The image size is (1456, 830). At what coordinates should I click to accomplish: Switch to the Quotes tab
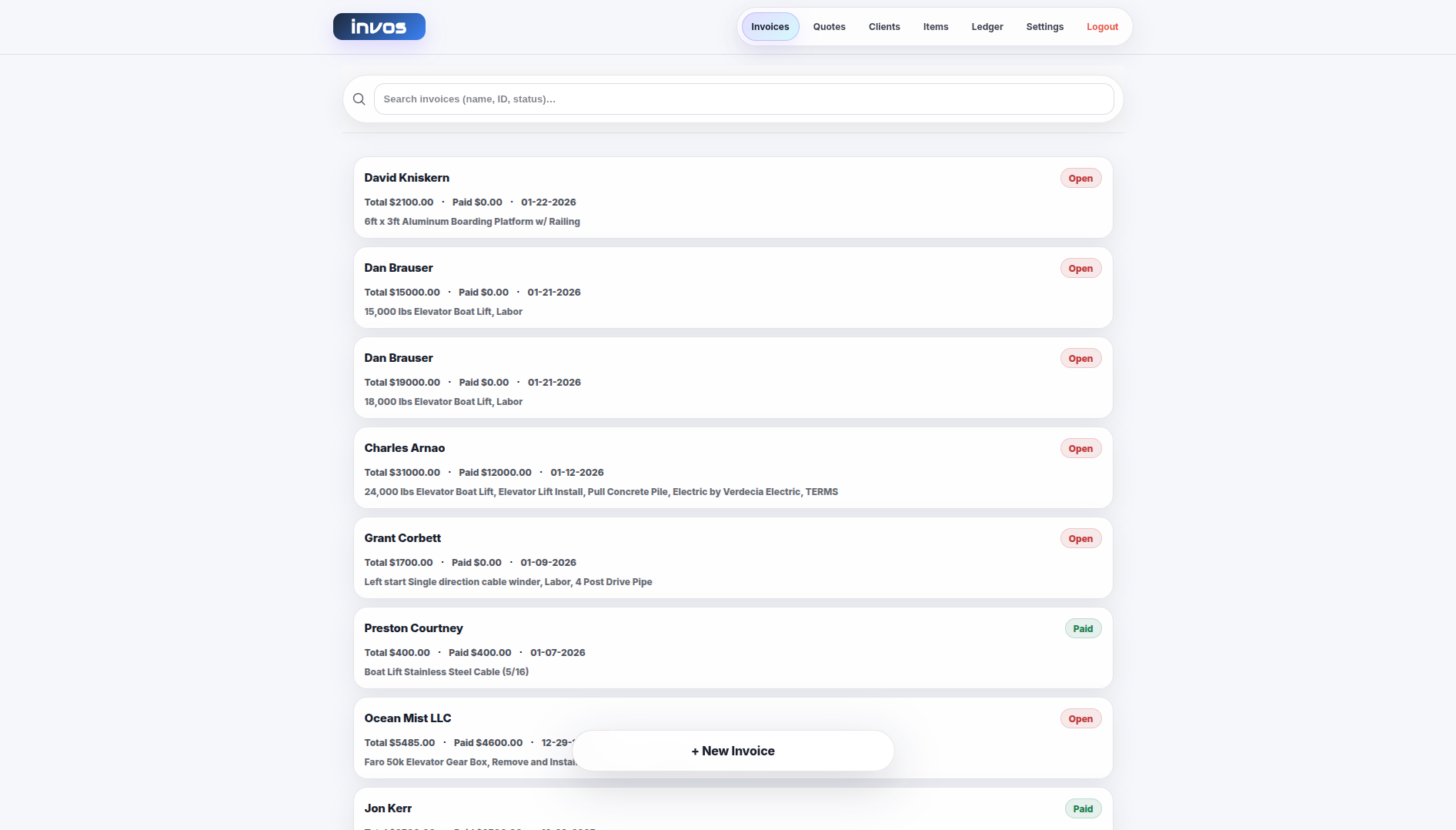click(829, 26)
